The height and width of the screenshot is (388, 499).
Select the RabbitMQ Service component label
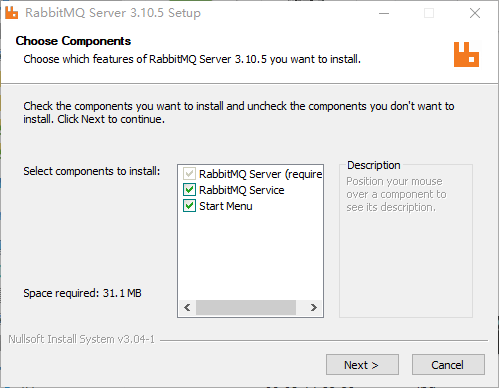(242, 190)
